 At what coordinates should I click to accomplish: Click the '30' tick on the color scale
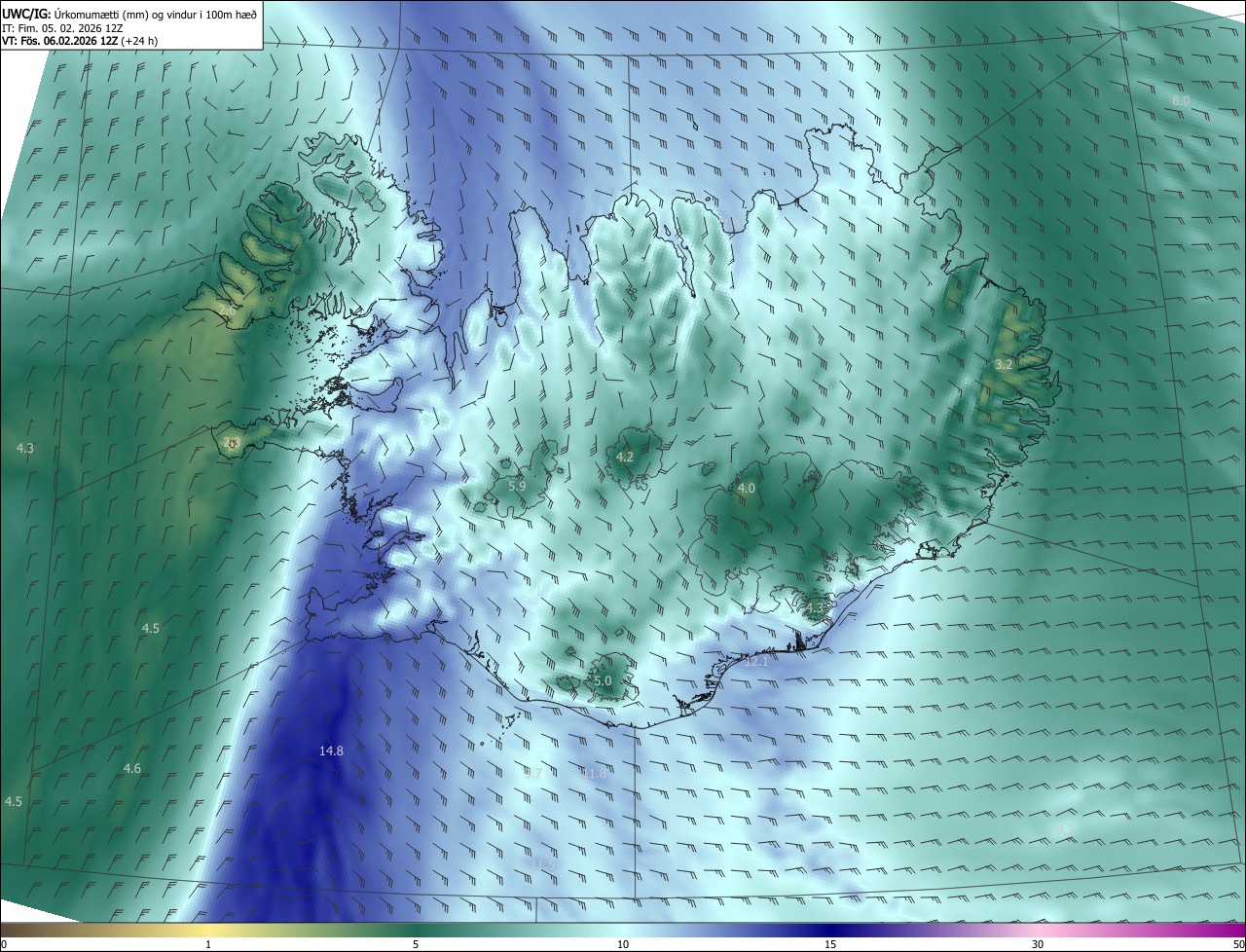click(x=1038, y=944)
